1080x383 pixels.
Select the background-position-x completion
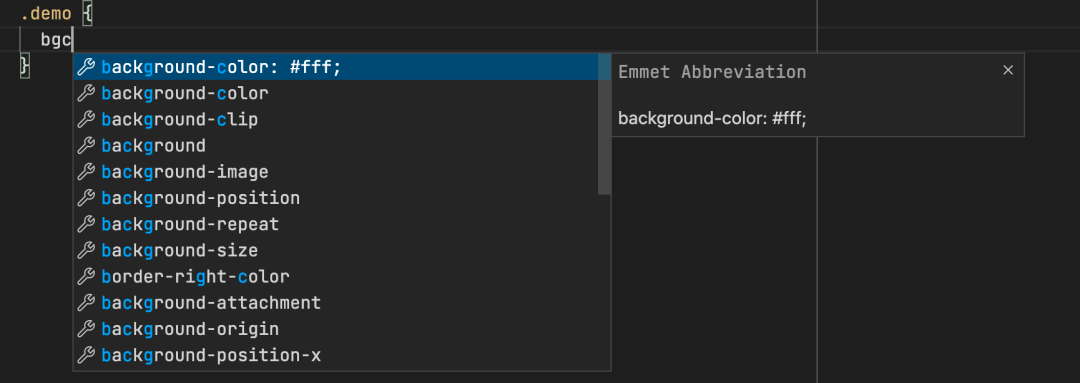tap(336, 355)
